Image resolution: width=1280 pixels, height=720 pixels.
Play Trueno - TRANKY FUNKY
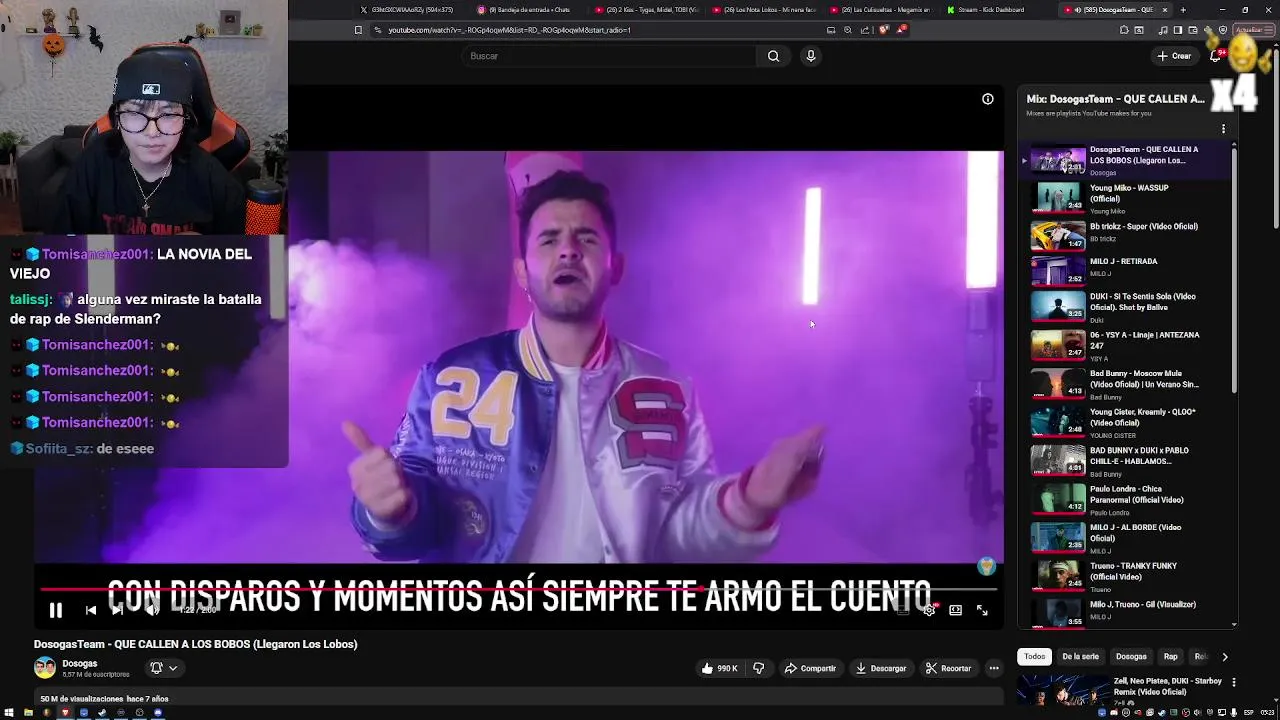1125,577
